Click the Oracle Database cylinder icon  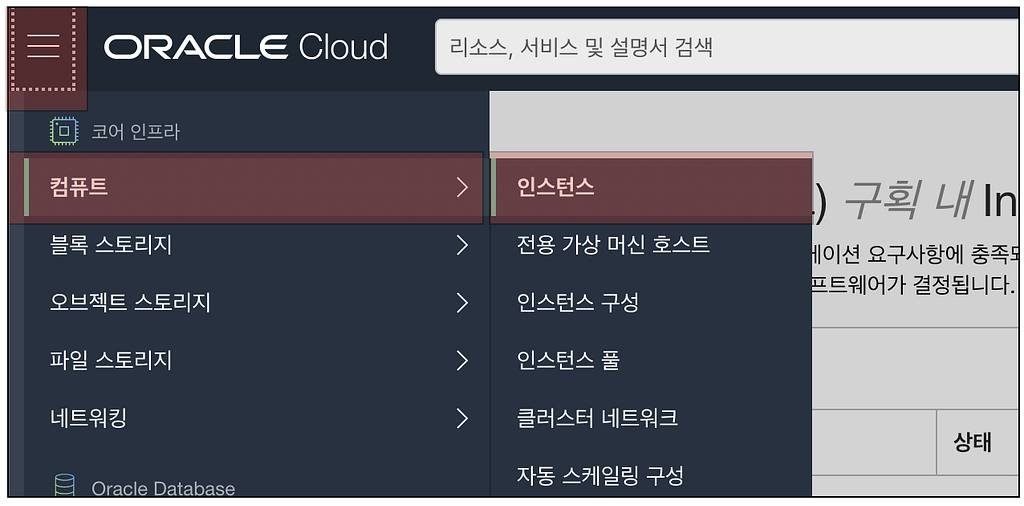point(64,486)
